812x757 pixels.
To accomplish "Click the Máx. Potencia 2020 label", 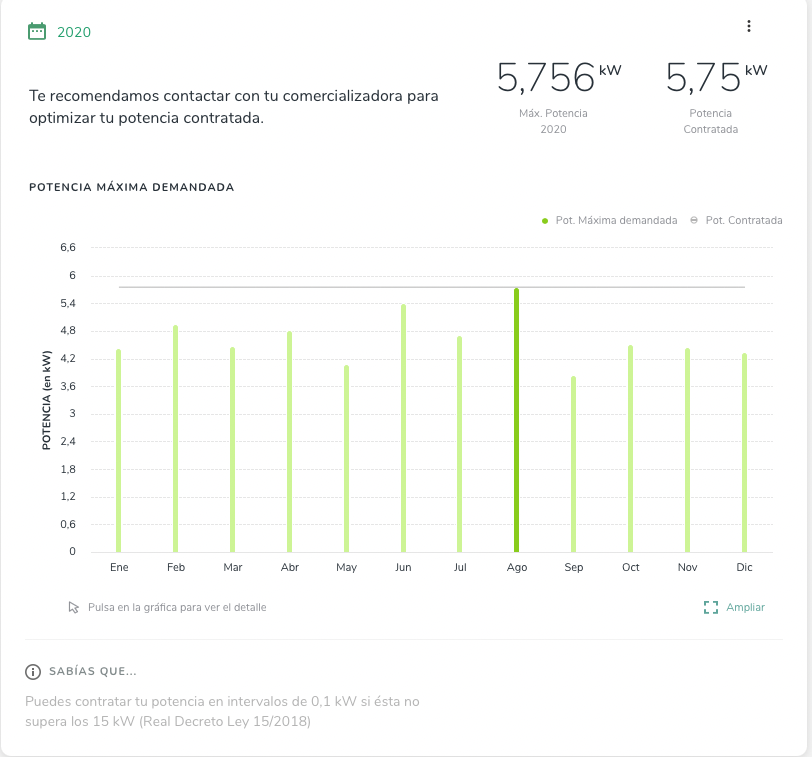I will (553, 121).
